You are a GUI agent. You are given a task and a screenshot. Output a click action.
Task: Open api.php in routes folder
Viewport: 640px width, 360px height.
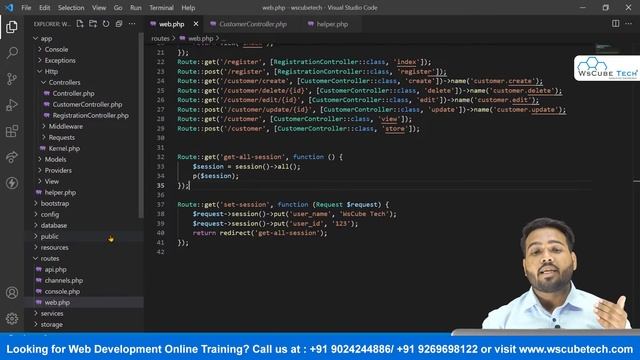(56, 270)
